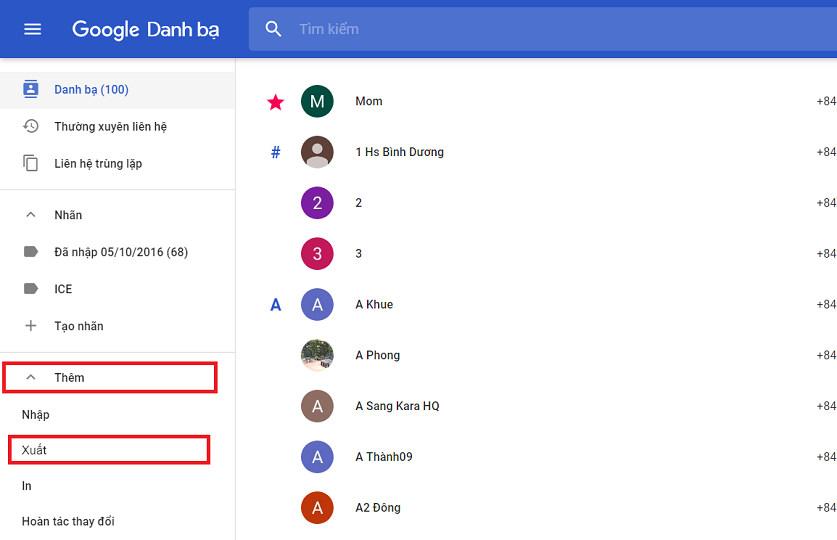Click the Liên hệ trùng lặp duplicate icon
Screen dimensions: 837x540
[31, 163]
